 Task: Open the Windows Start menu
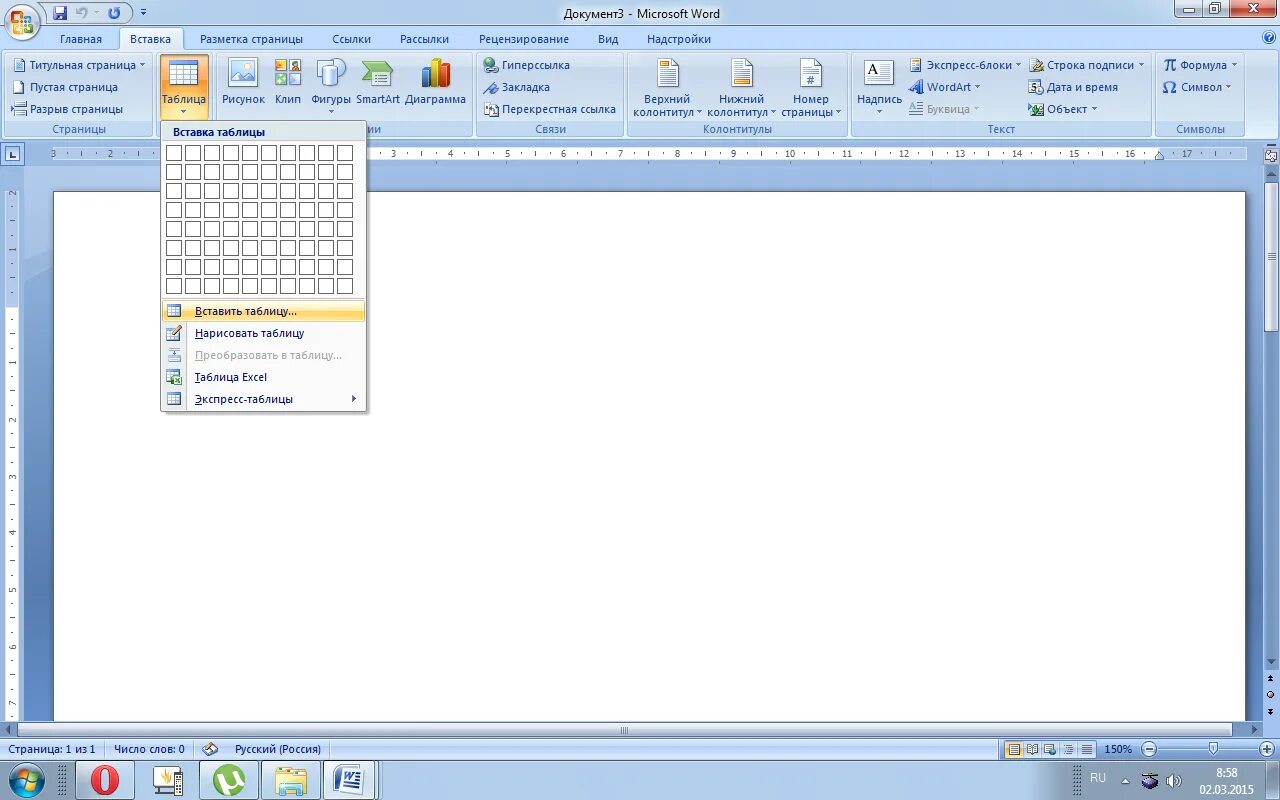tap(27, 779)
